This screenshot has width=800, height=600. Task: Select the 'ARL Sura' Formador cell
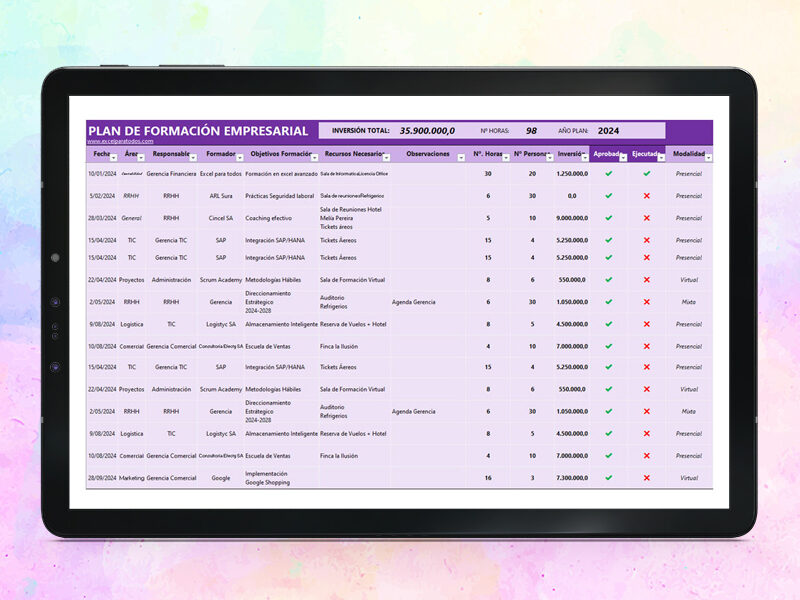pos(220,196)
